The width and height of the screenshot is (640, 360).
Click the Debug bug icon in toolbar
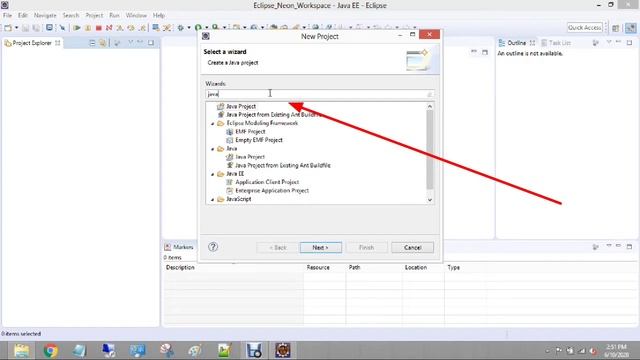click(180, 28)
